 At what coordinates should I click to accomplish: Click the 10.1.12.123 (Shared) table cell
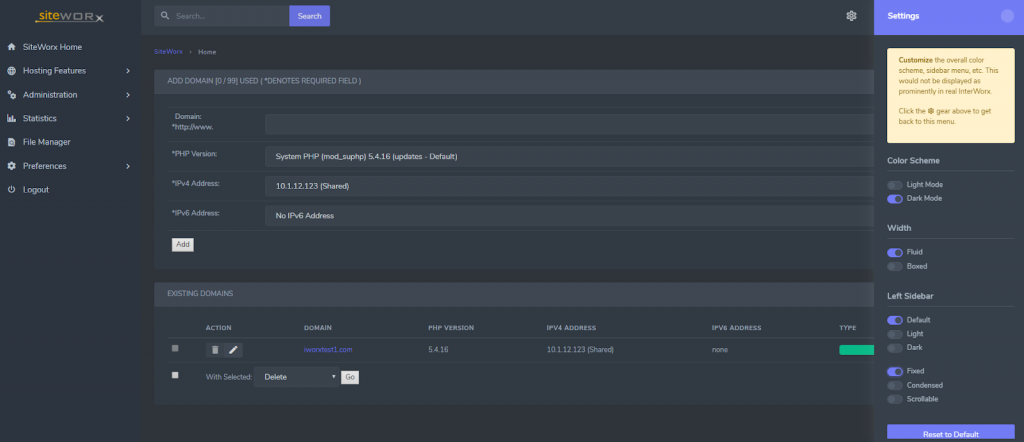580,350
